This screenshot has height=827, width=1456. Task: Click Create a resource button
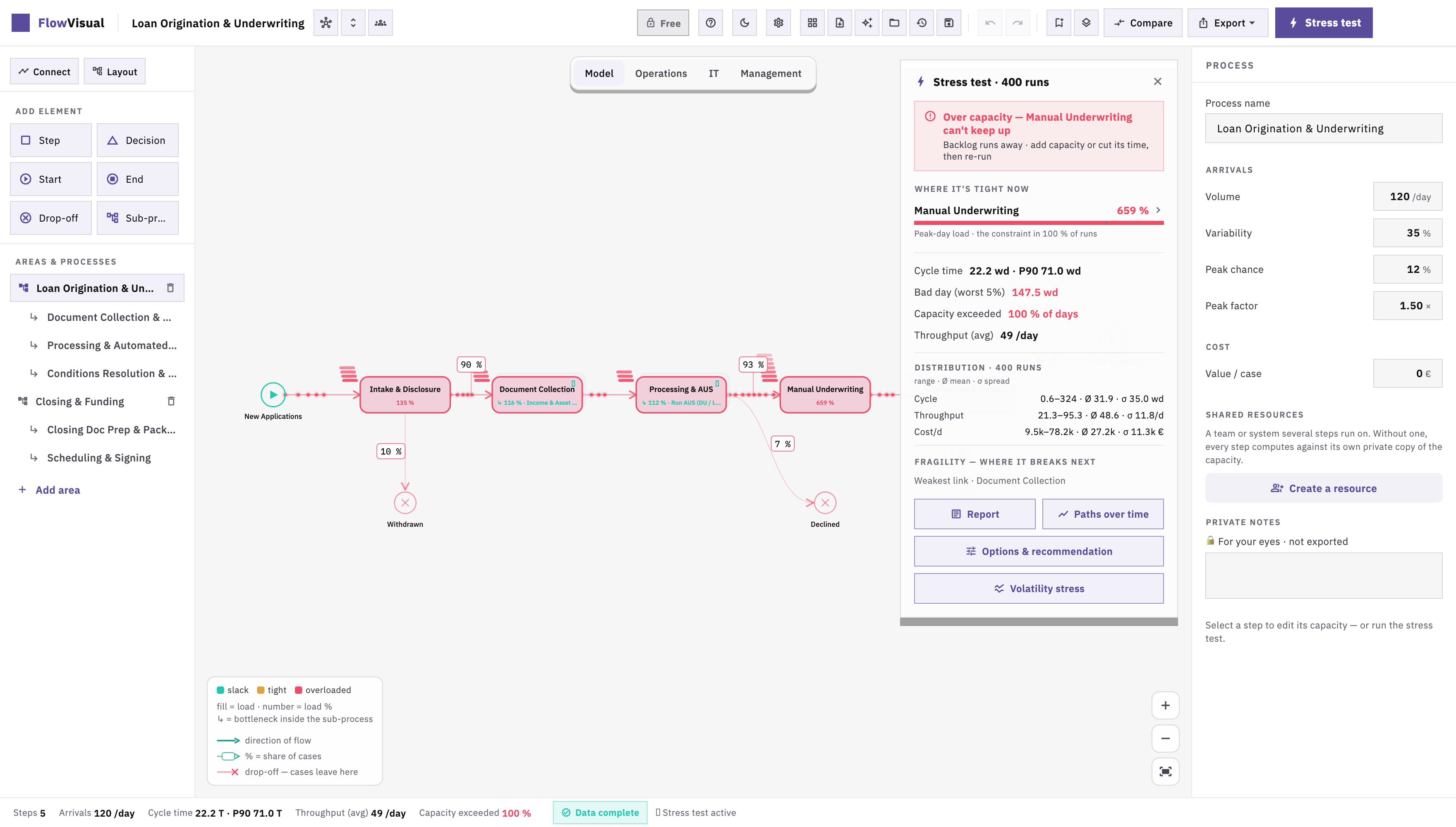(1324, 488)
